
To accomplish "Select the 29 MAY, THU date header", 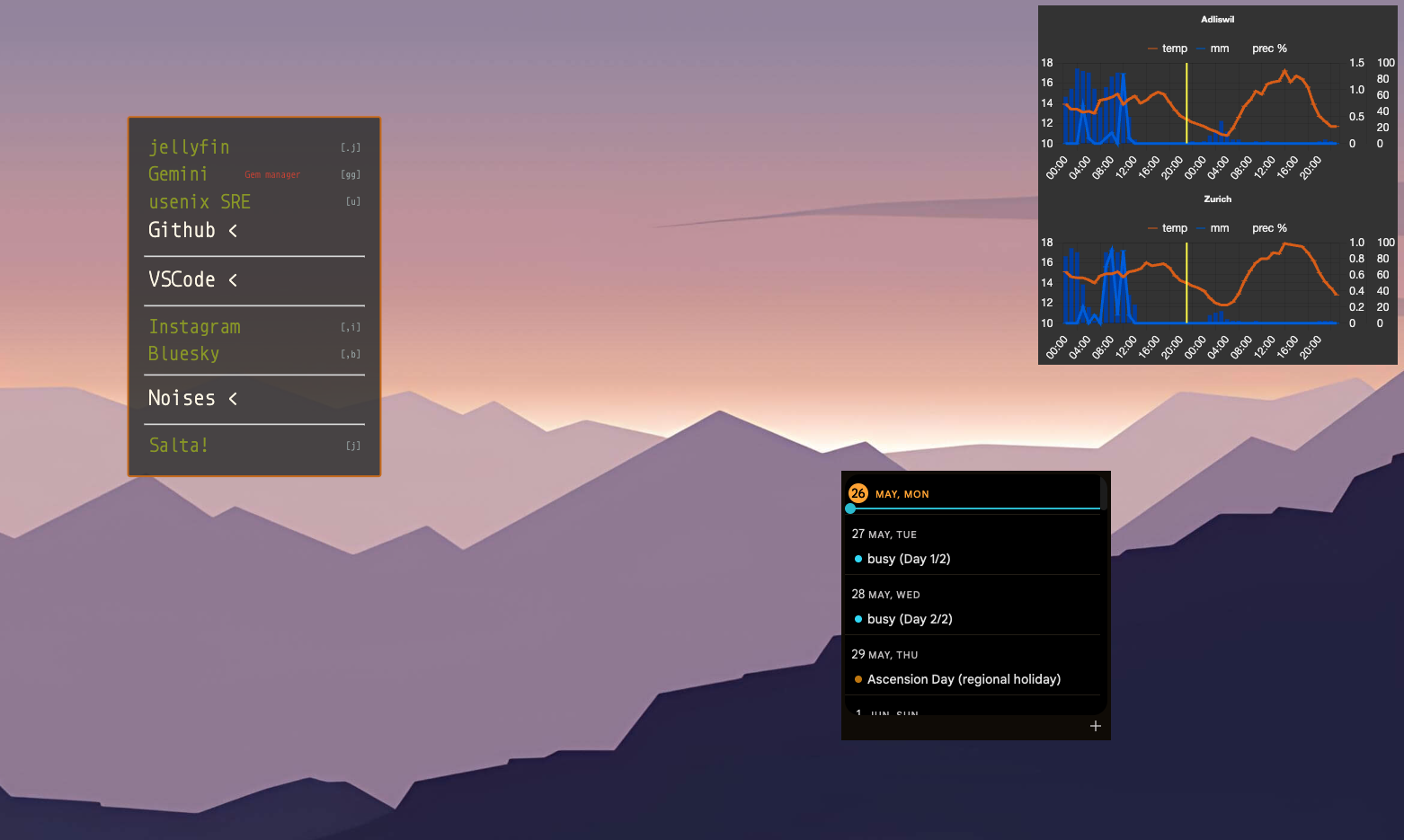I will [884, 655].
